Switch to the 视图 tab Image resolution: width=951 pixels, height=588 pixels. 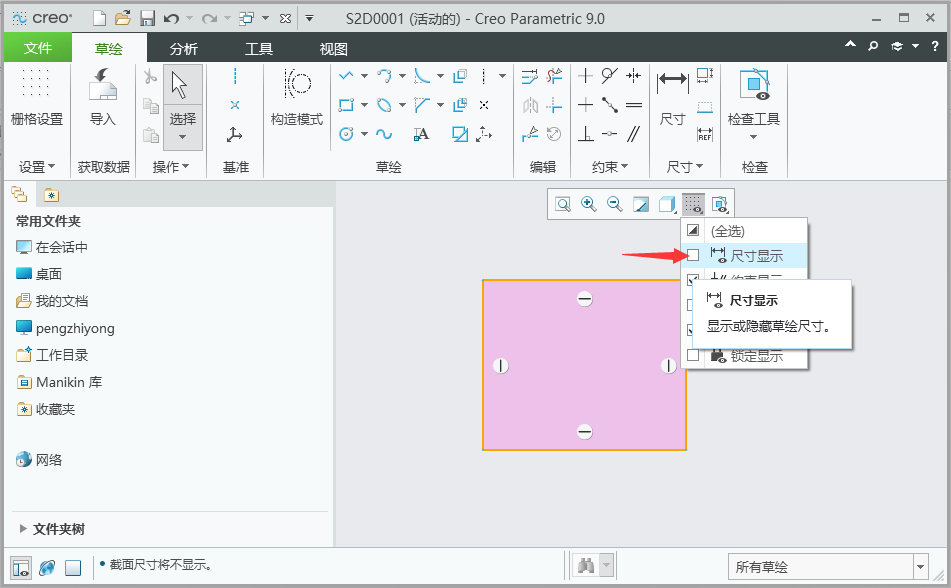[334, 49]
